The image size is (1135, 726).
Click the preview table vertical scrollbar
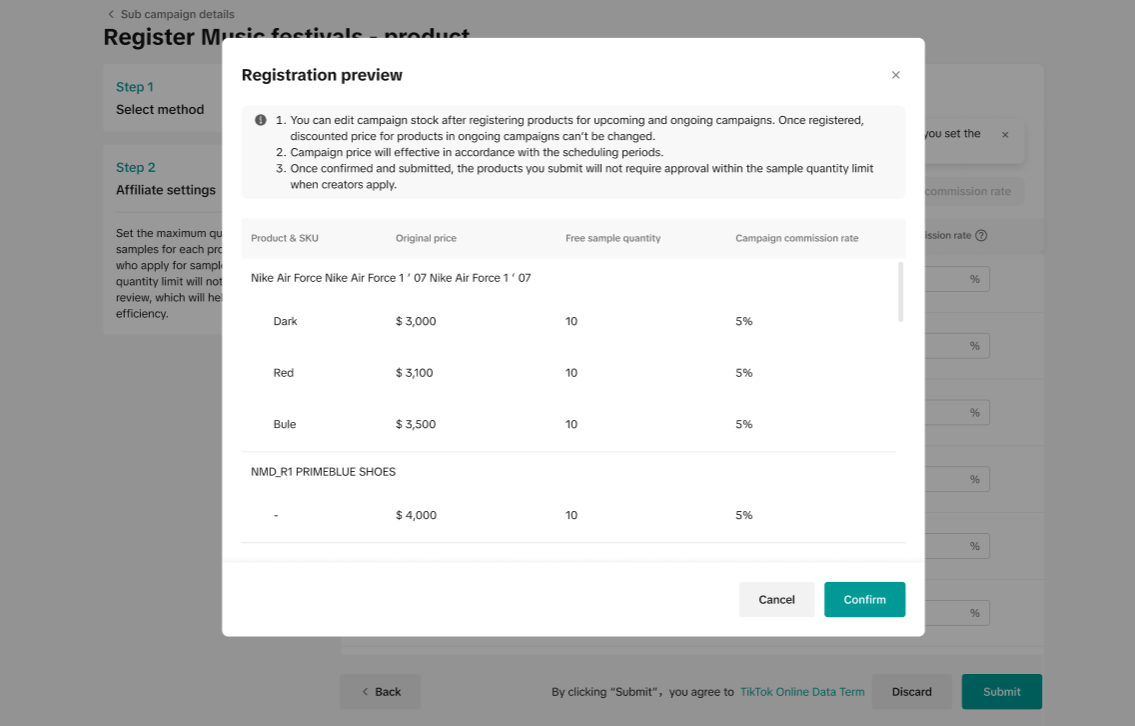[x=901, y=292]
